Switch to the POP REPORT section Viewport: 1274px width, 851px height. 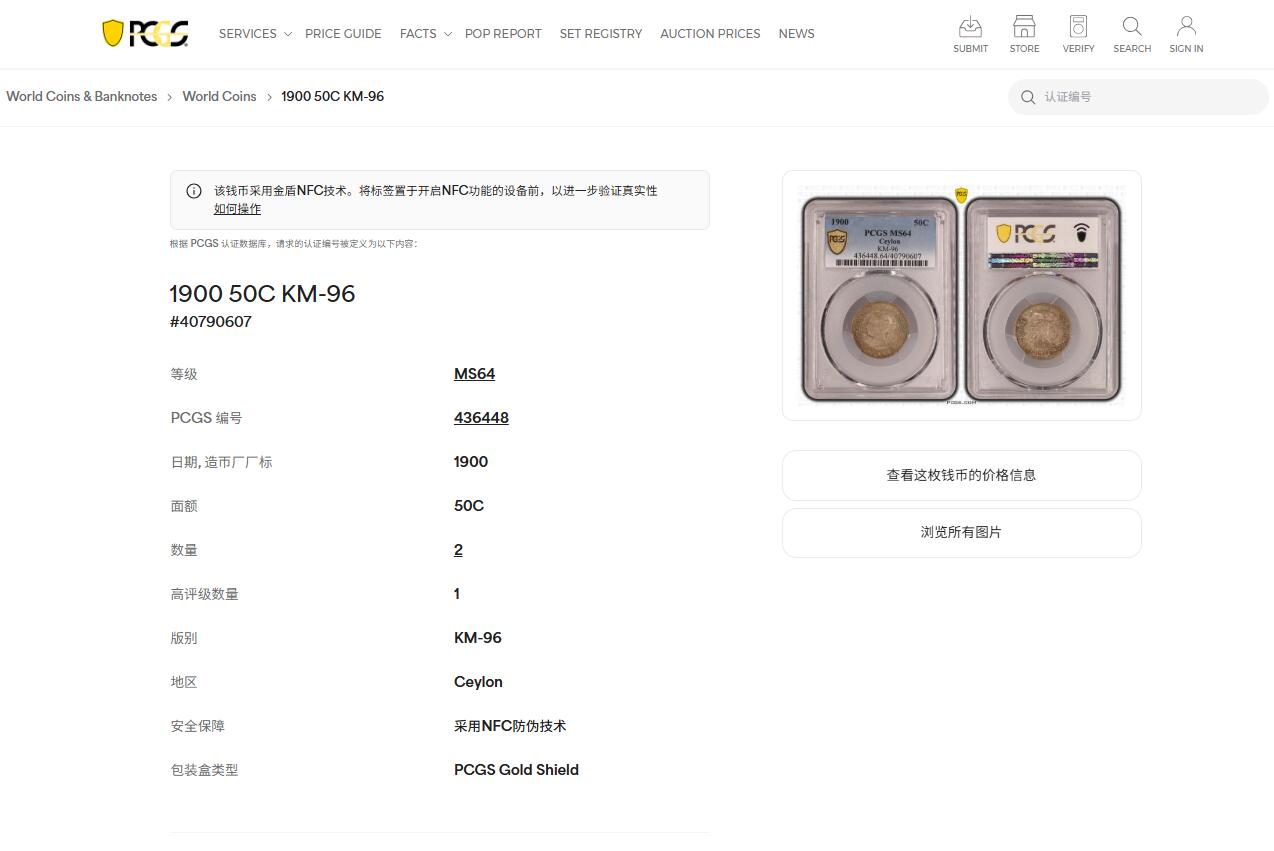pyautogui.click(x=503, y=33)
